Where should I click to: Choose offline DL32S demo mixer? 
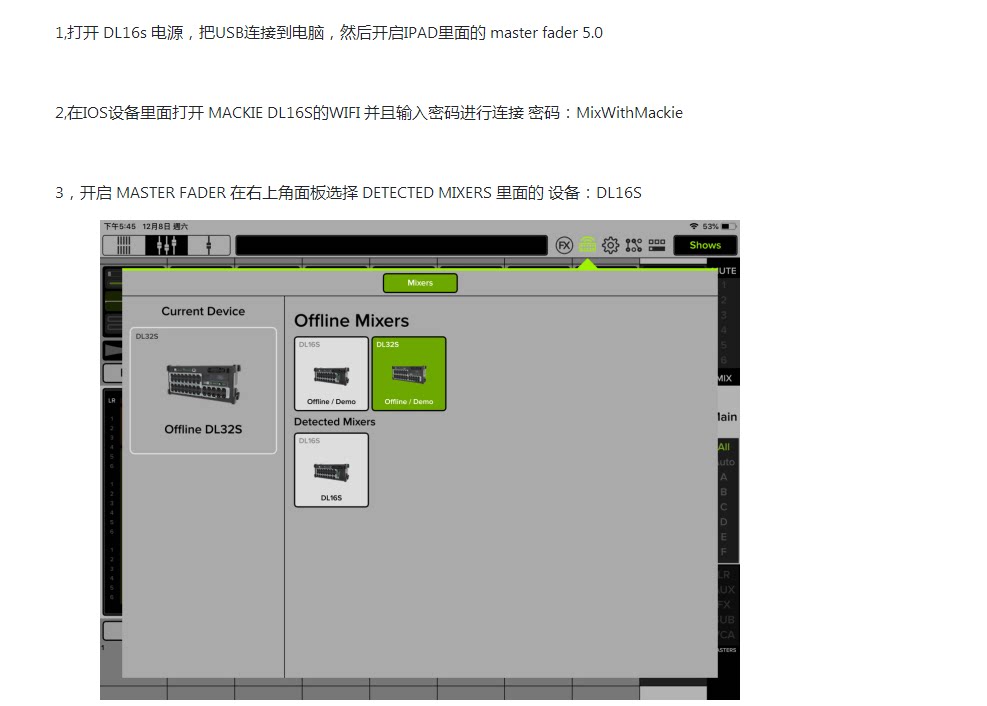409,373
